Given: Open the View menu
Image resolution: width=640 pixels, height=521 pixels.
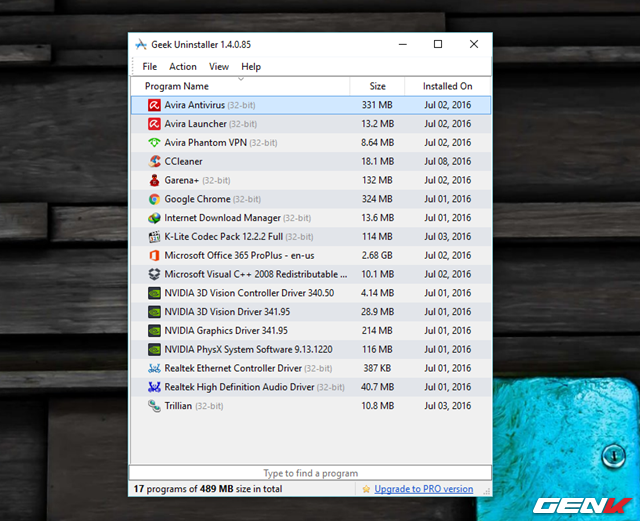Looking at the screenshot, I should pyautogui.click(x=219, y=67).
